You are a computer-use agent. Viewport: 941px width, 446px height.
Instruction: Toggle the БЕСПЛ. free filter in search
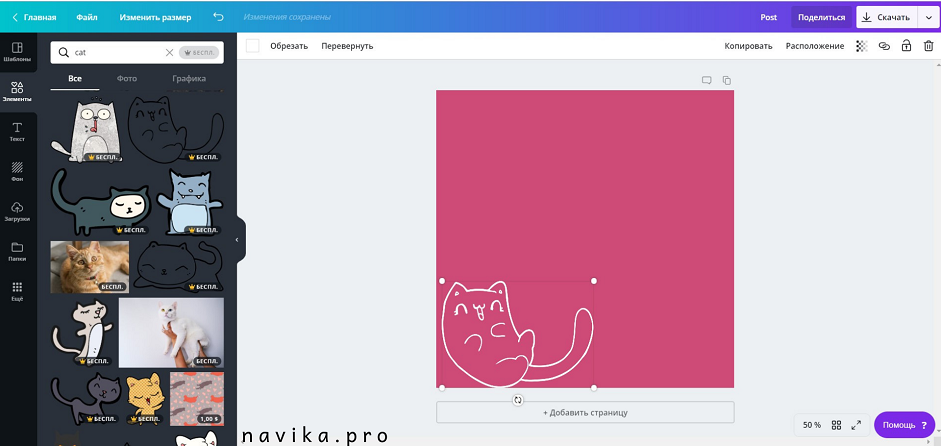198,52
